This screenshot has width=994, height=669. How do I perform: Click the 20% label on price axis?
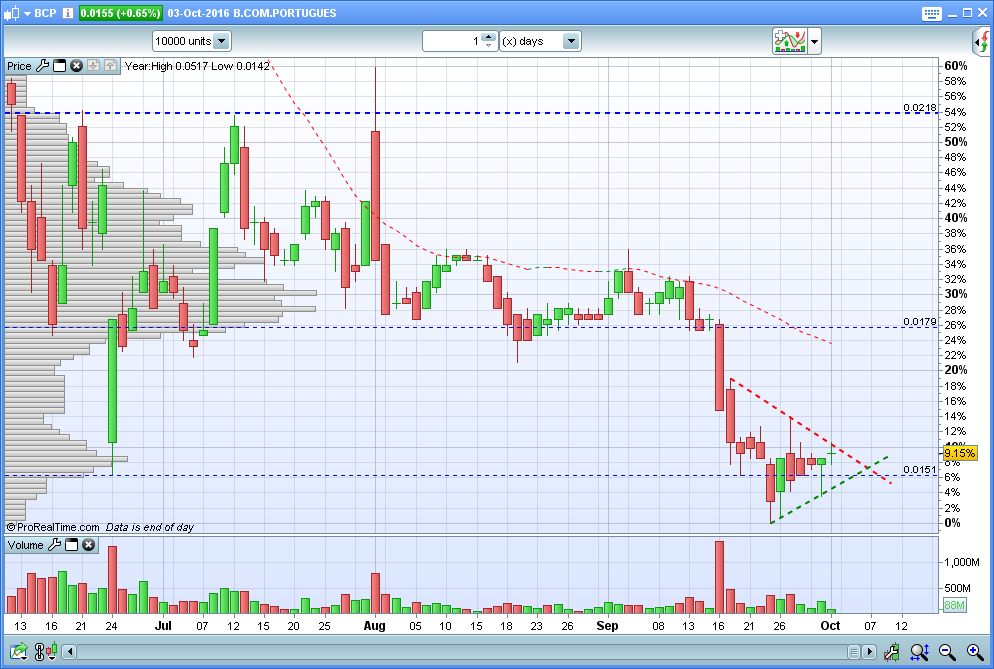[x=955, y=370]
